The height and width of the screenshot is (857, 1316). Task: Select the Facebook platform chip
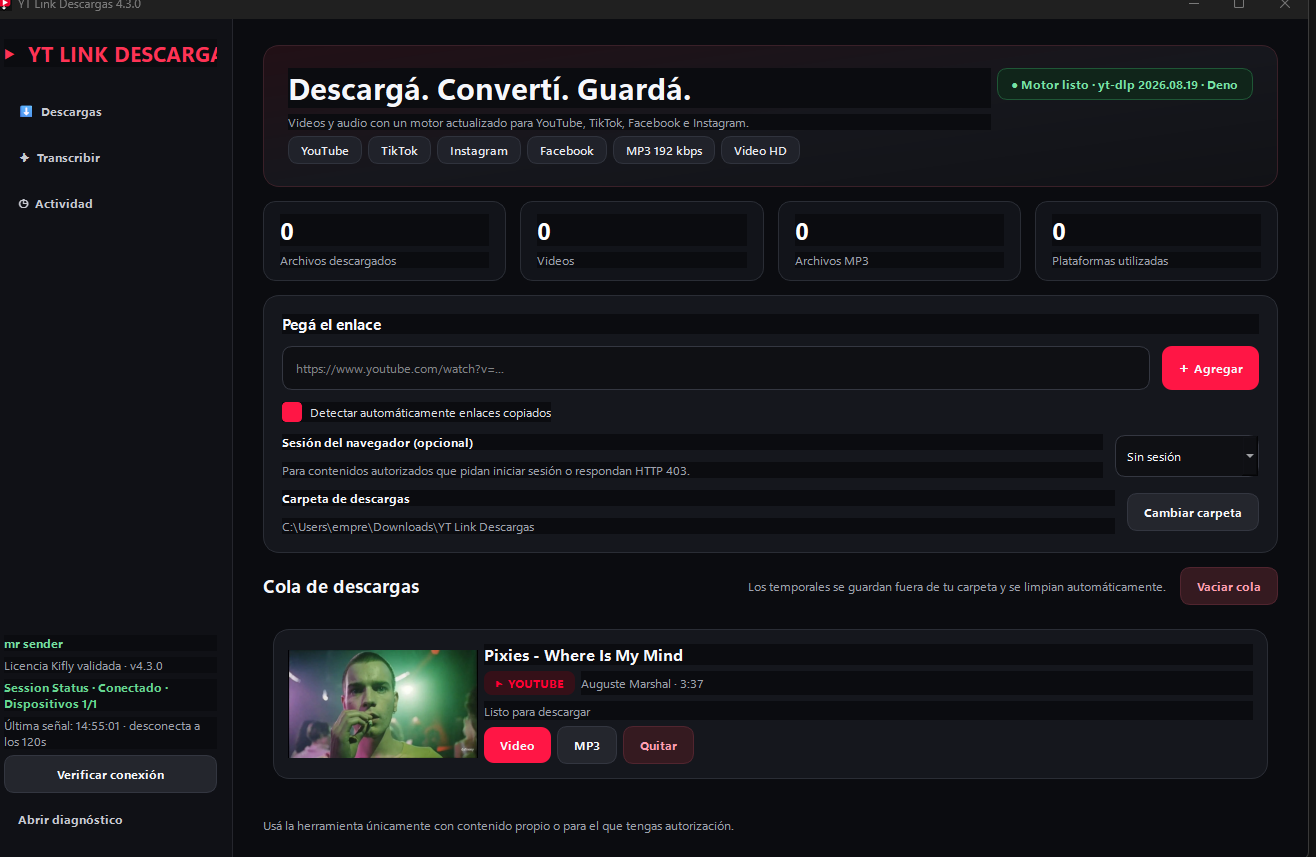567,151
